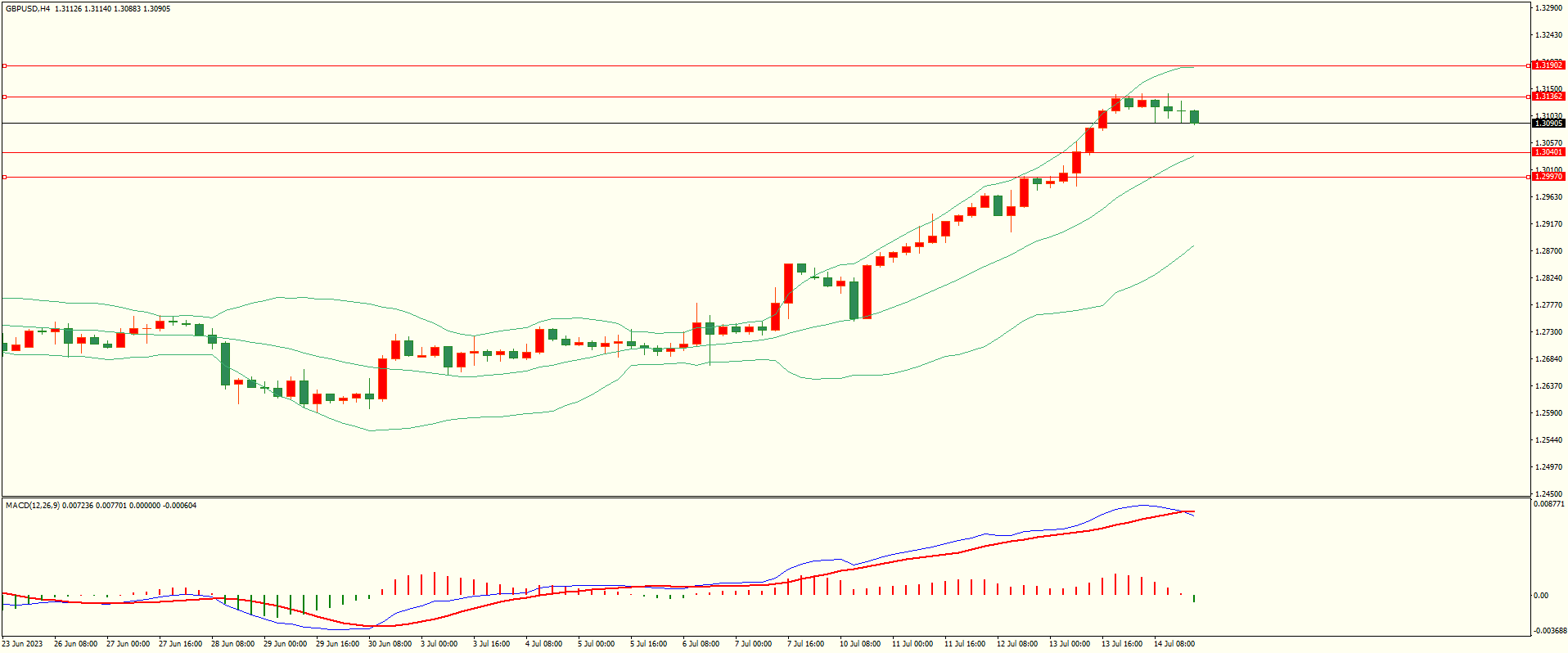Click the 12 Jul 08:00 time label
The width and height of the screenshot is (1568, 653).
pos(1017,644)
